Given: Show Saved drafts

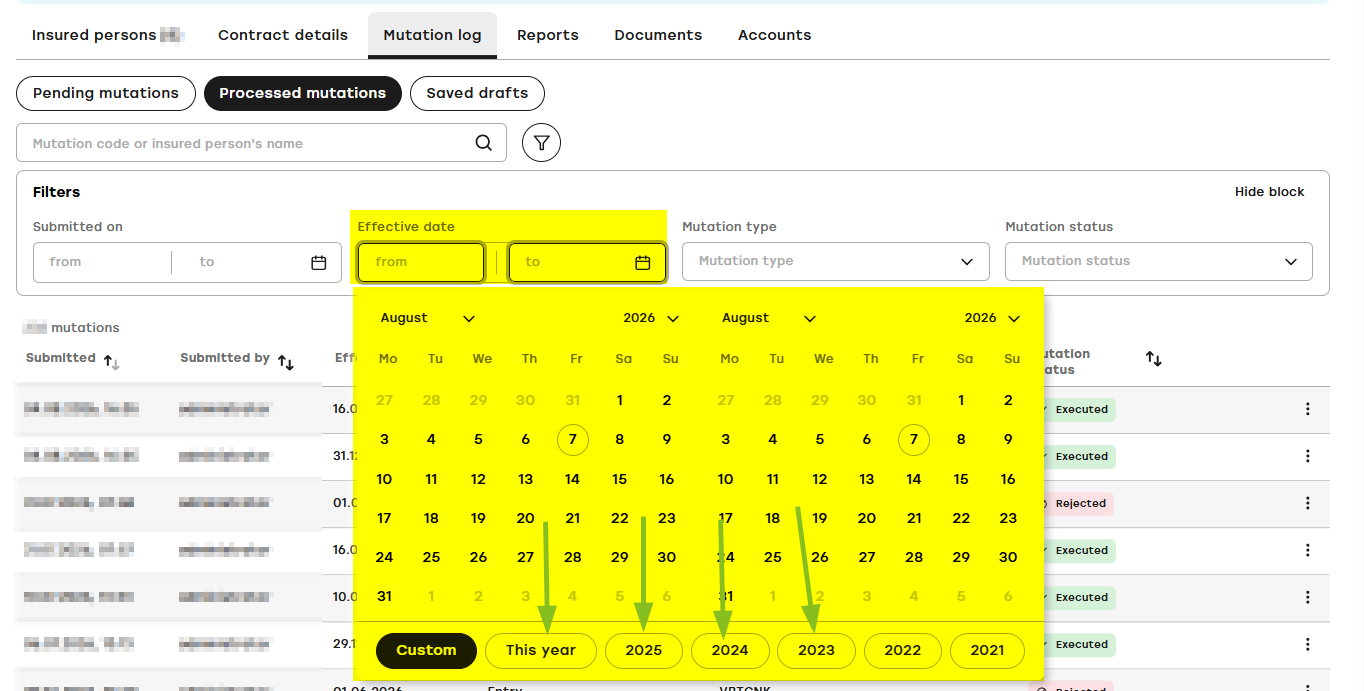Looking at the screenshot, I should (x=477, y=93).
